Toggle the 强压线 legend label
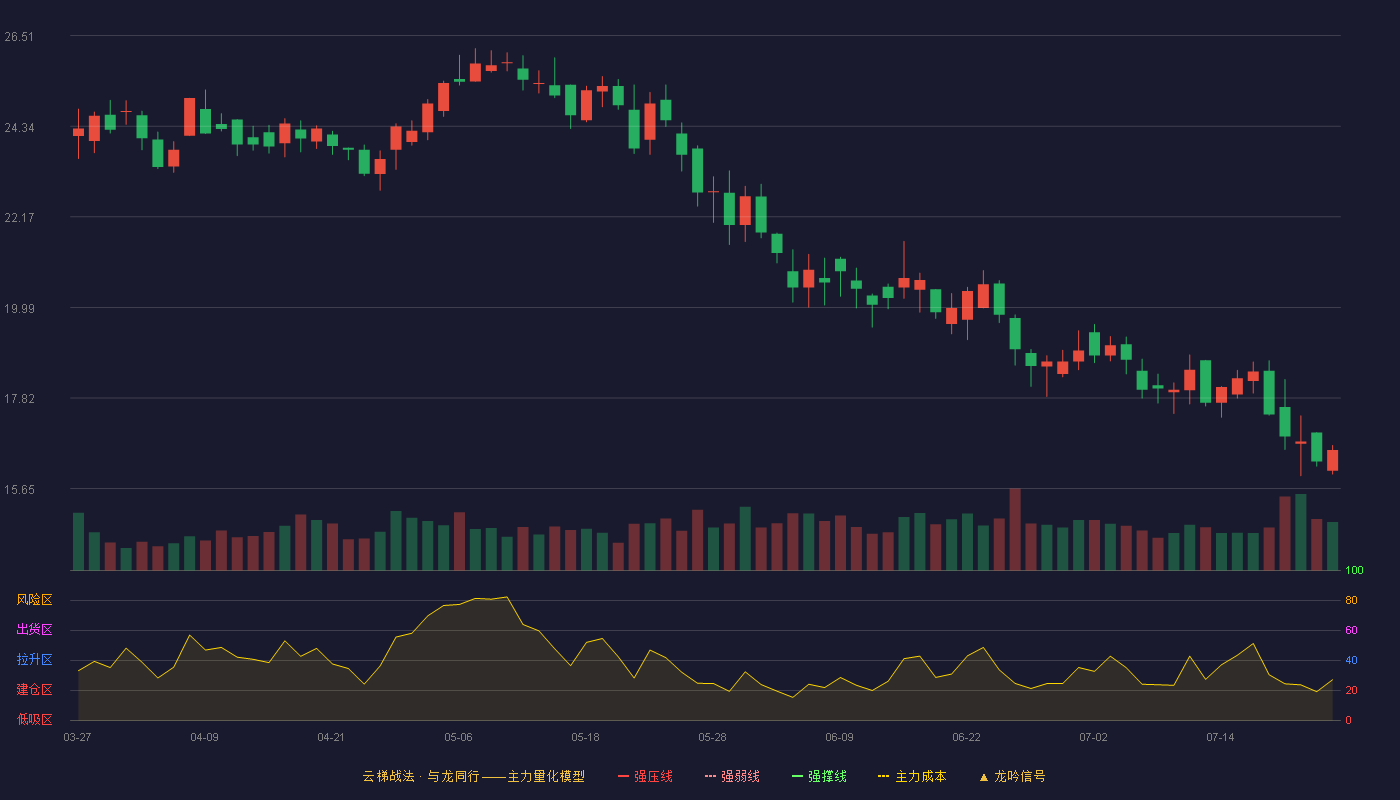1400x800 pixels. click(653, 776)
